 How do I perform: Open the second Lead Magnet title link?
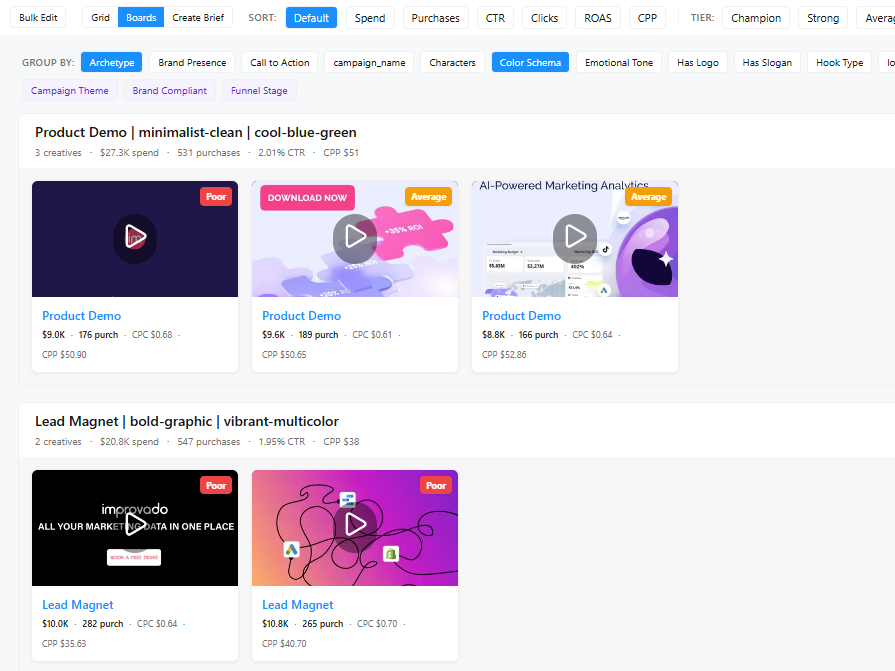pyautogui.click(x=298, y=605)
